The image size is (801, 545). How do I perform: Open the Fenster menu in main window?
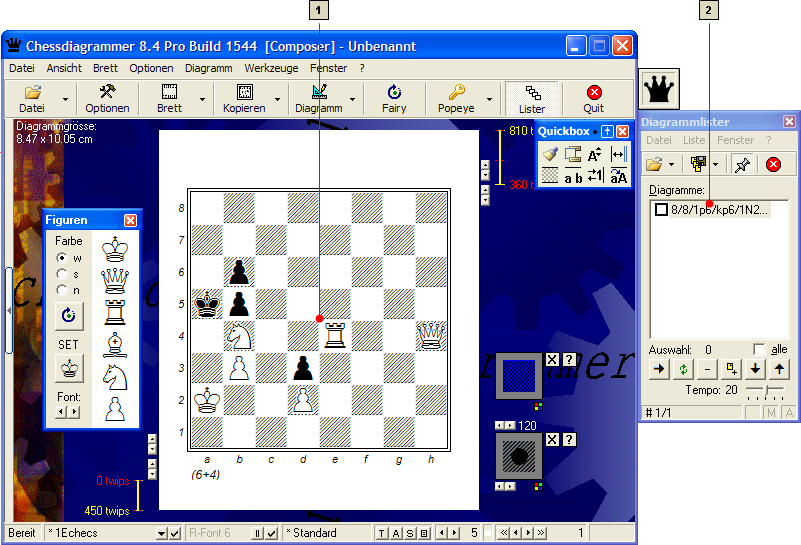(328, 68)
